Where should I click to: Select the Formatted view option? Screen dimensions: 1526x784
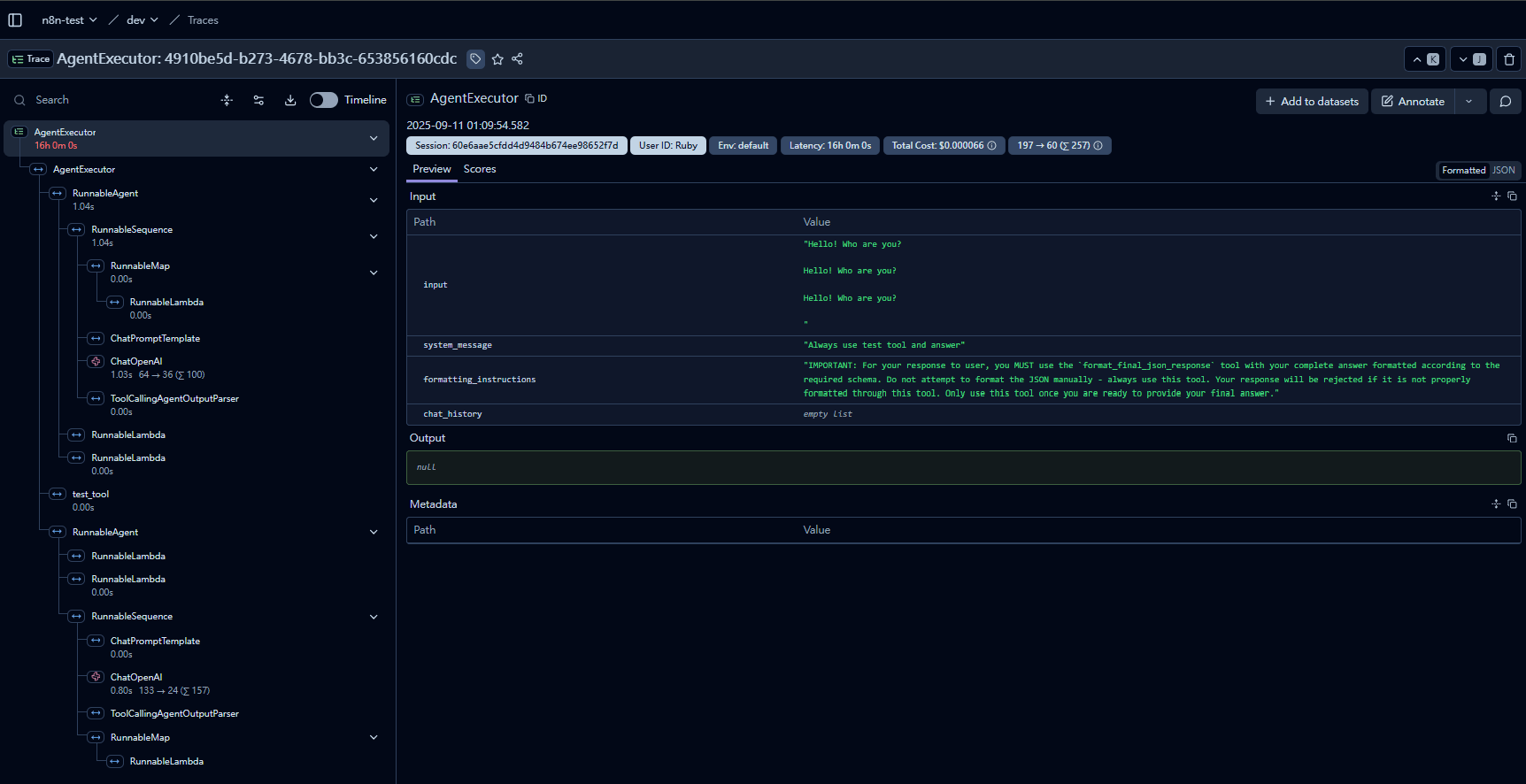click(x=1463, y=170)
